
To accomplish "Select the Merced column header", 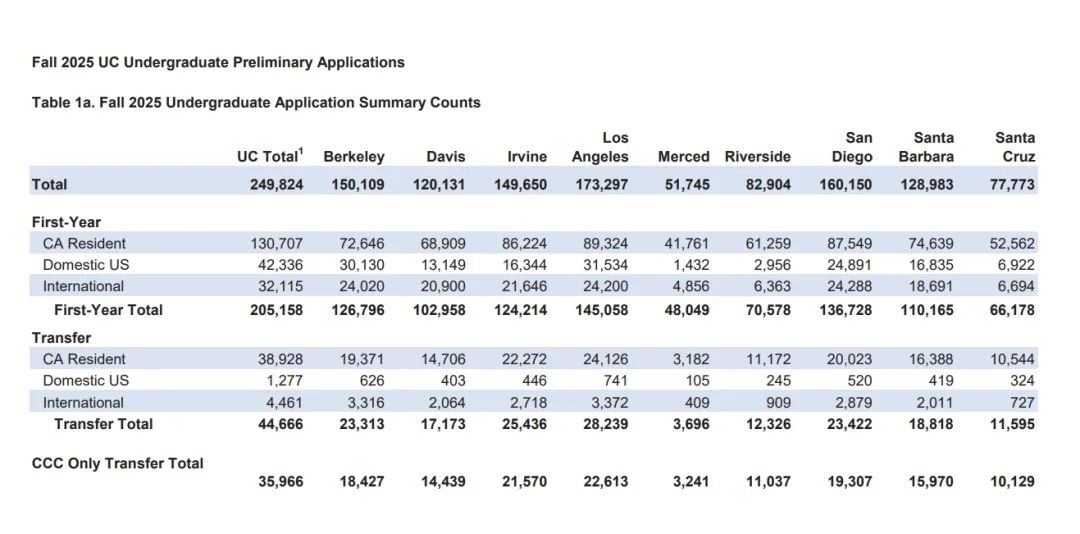I will point(683,157).
